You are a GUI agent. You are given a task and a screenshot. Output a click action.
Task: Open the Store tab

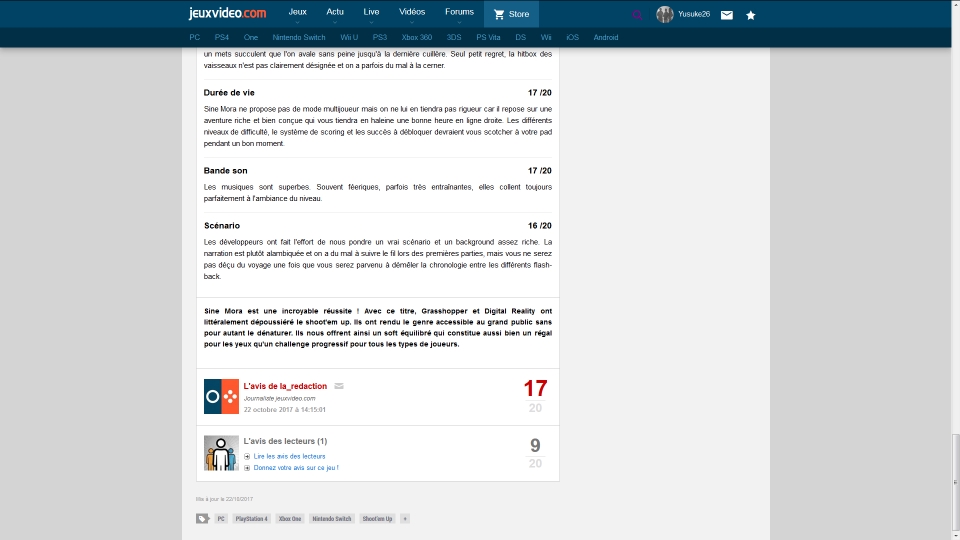pyautogui.click(x=511, y=14)
